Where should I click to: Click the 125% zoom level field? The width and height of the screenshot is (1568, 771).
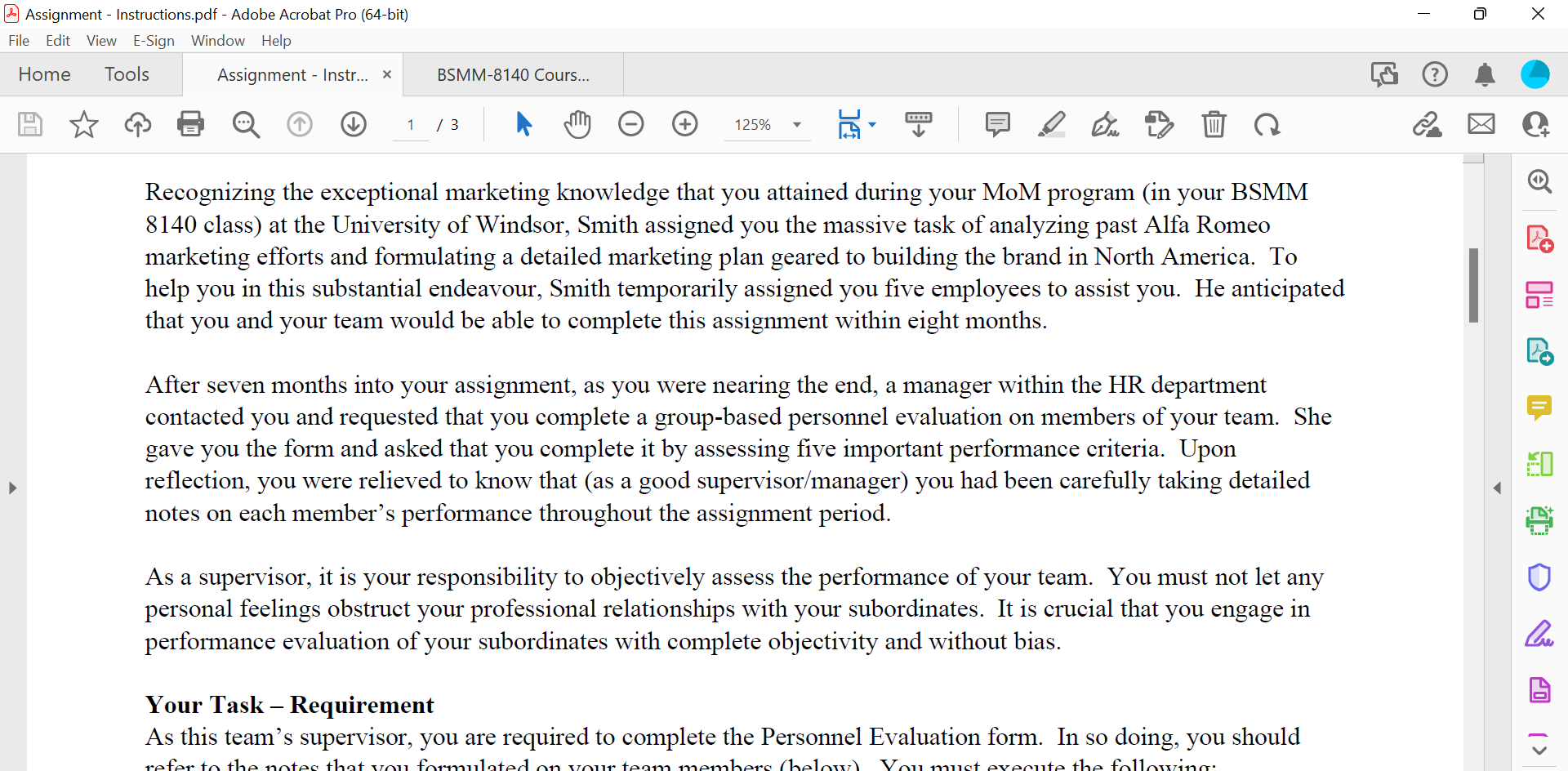click(x=753, y=125)
